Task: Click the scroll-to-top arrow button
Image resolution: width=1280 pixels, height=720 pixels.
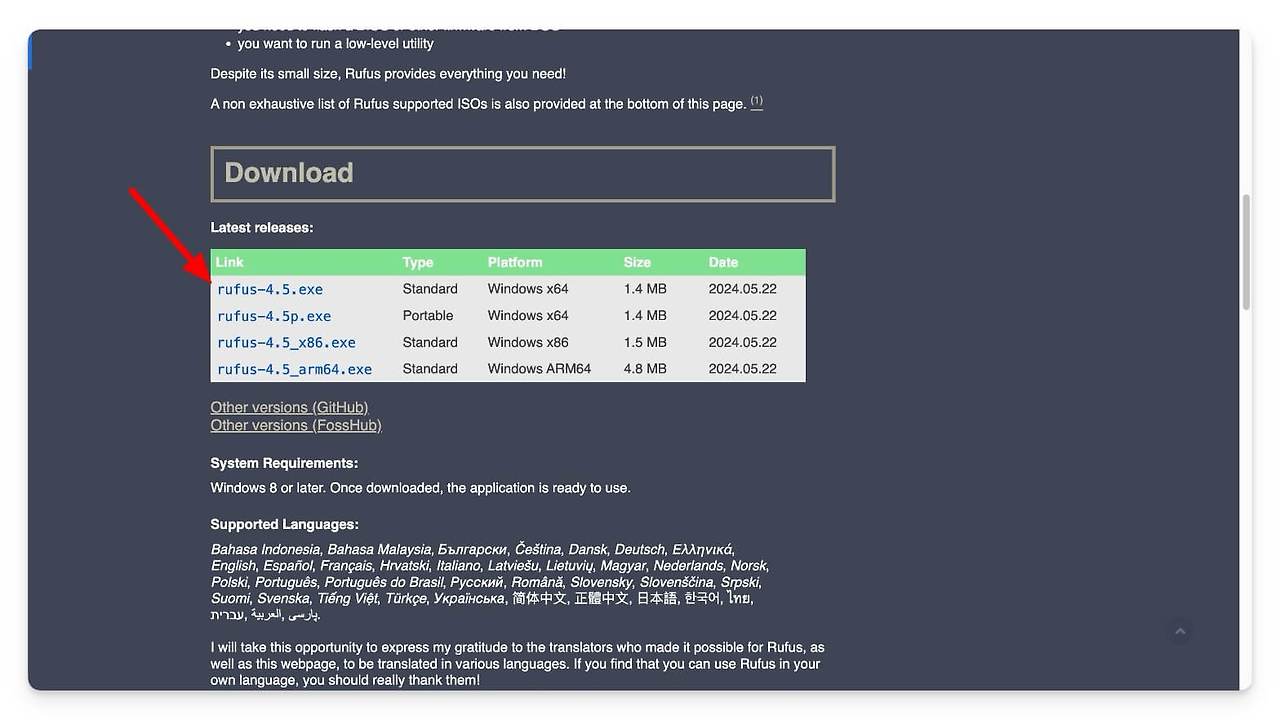Action: (1180, 631)
